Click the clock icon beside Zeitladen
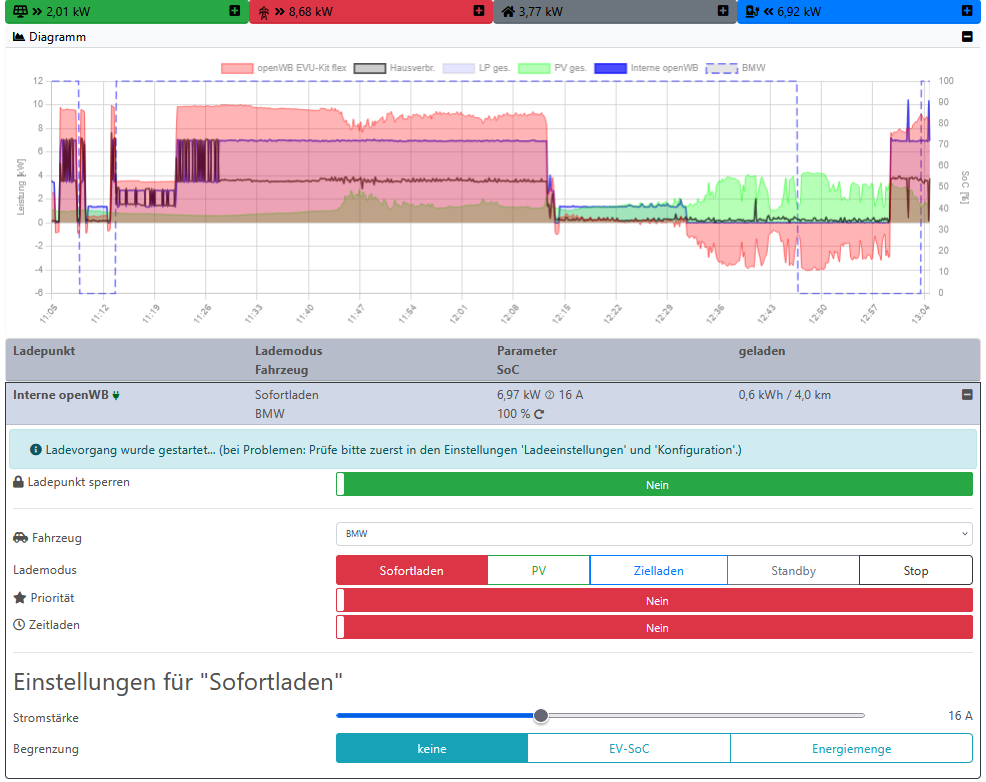 [19, 625]
